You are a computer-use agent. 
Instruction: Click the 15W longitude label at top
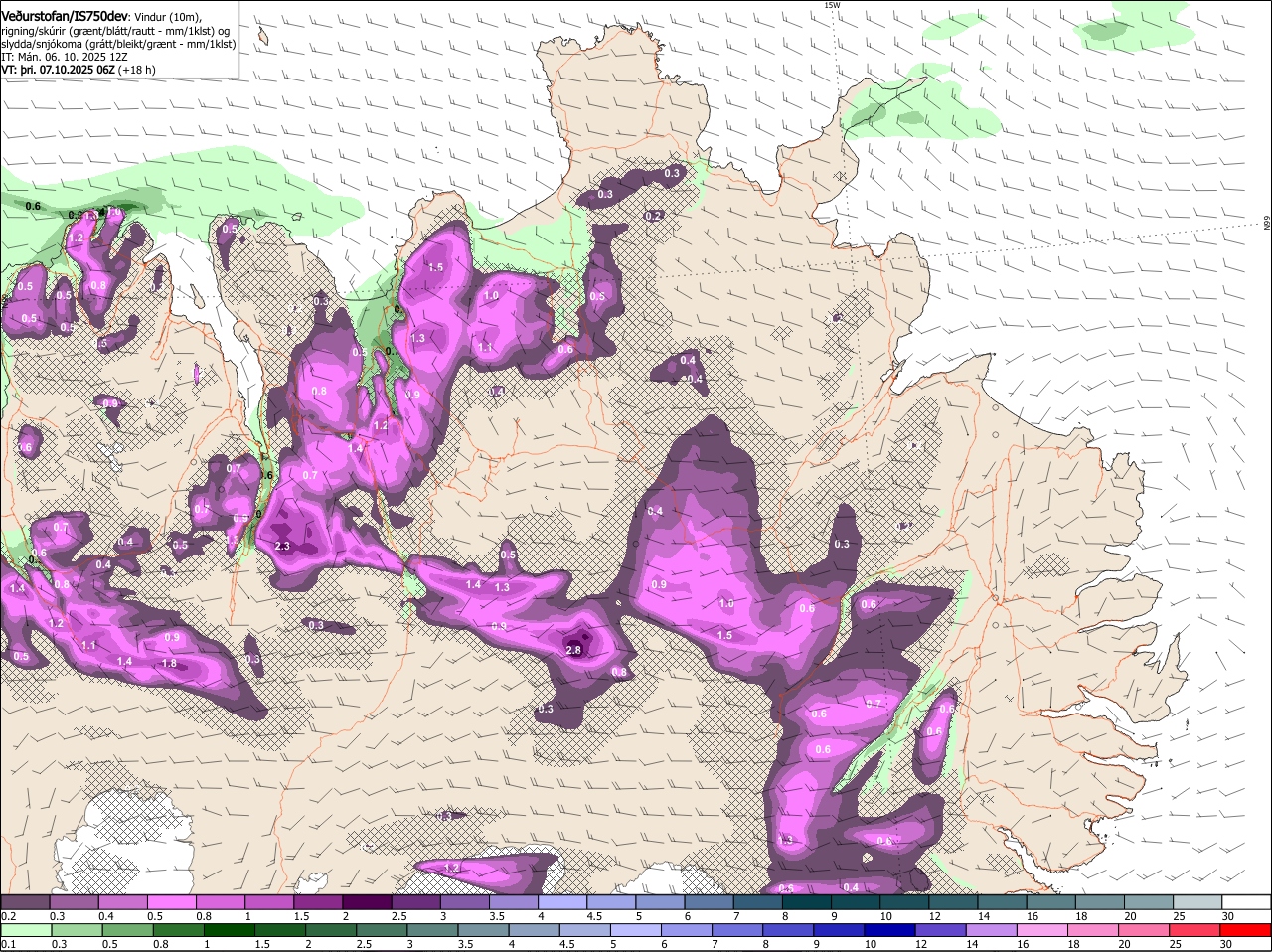[831, 5]
